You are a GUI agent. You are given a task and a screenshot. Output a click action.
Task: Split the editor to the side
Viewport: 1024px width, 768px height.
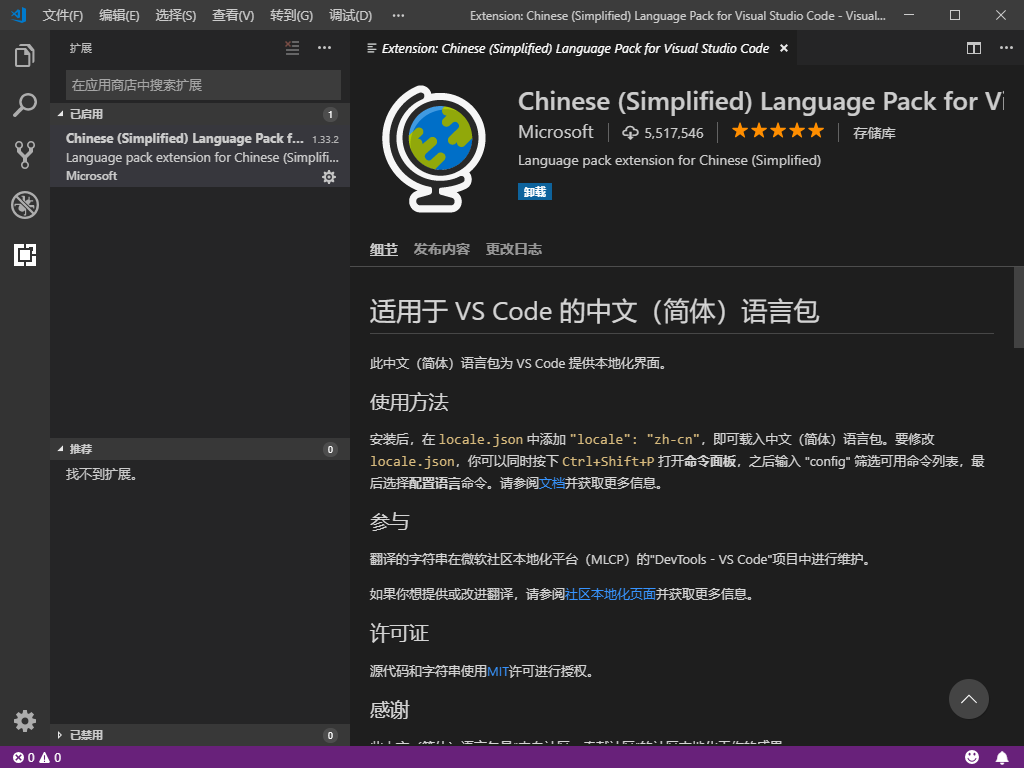click(974, 48)
